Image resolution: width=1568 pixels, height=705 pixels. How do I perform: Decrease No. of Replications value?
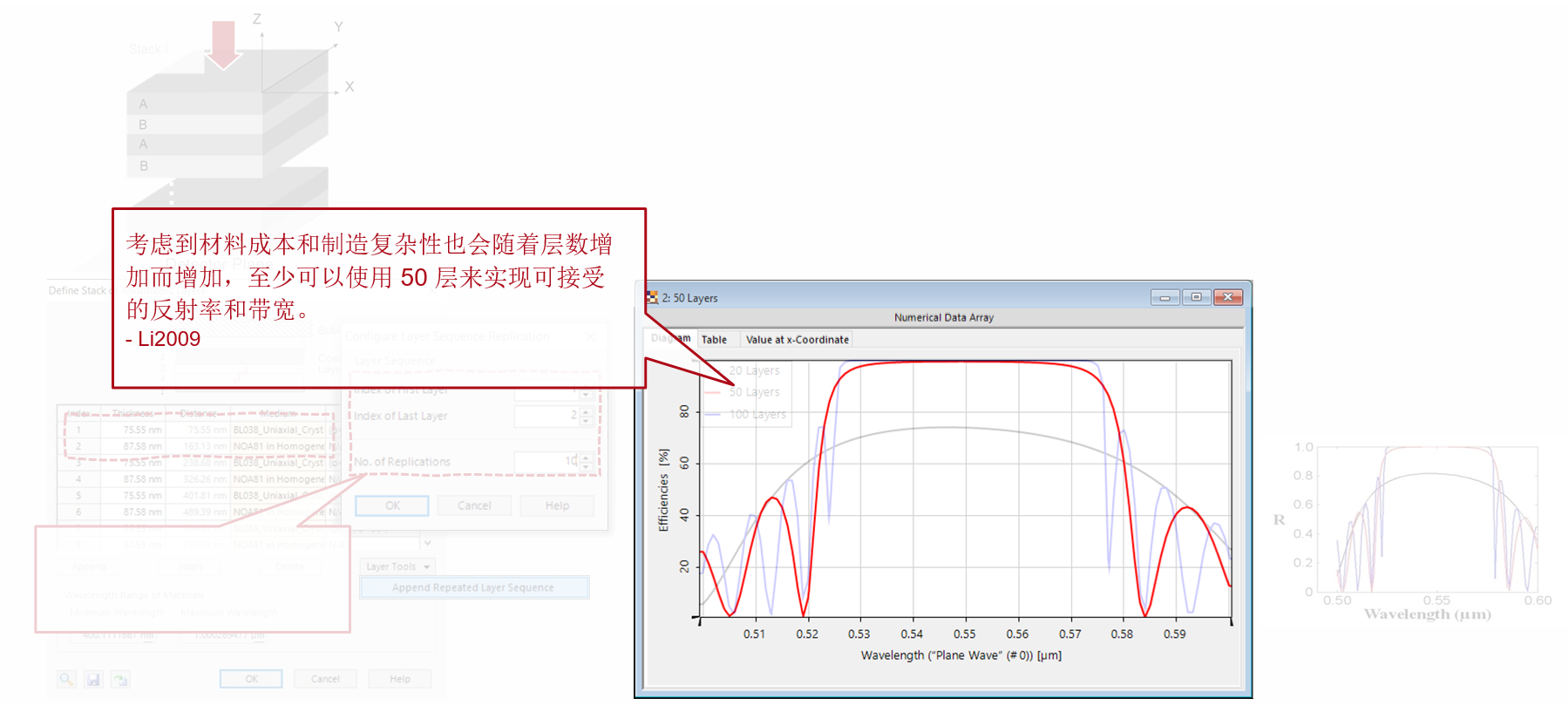coord(587,466)
